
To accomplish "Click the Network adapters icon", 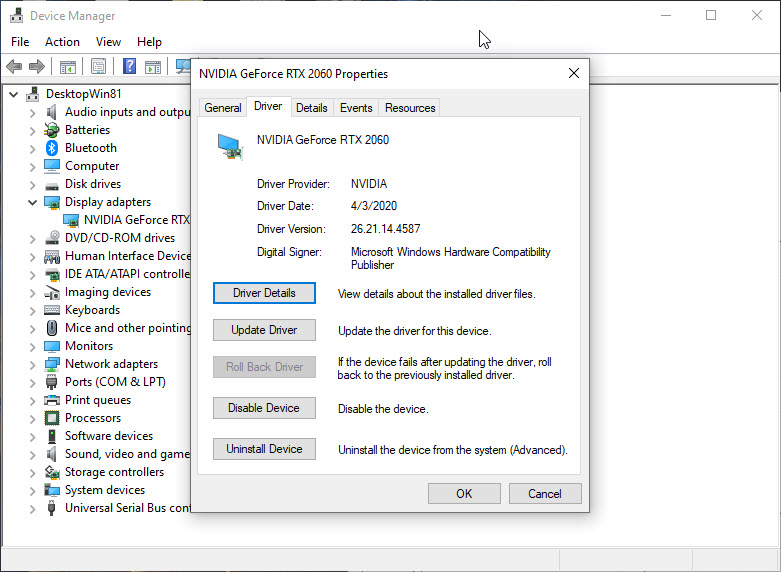I will click(52, 364).
